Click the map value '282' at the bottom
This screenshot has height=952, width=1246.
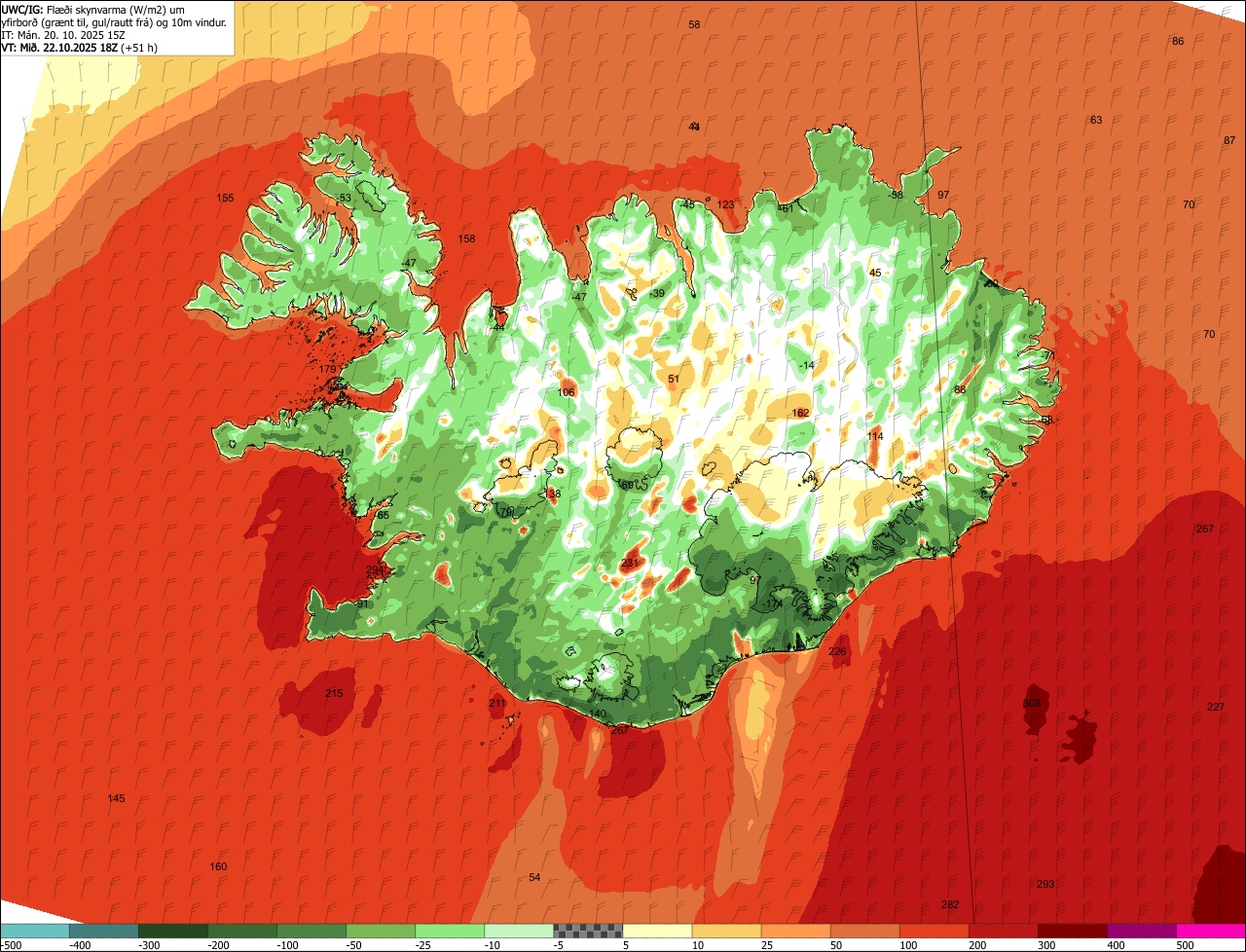(950, 904)
